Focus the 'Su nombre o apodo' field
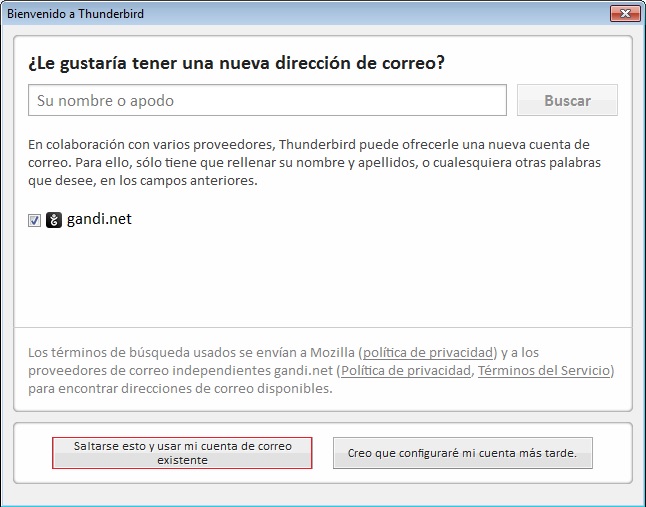Screen dimensions: 646x507 268,100
